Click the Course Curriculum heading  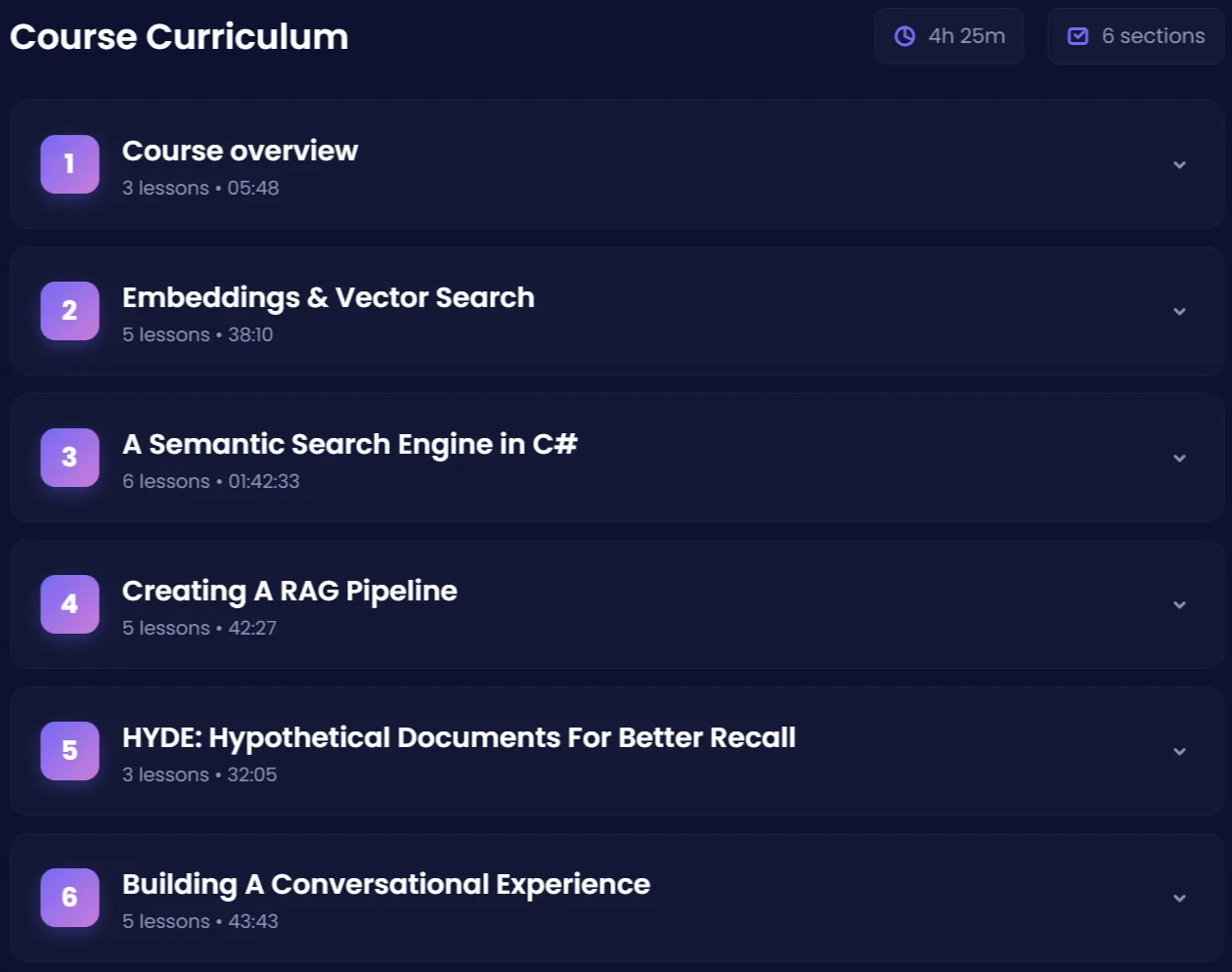click(179, 37)
